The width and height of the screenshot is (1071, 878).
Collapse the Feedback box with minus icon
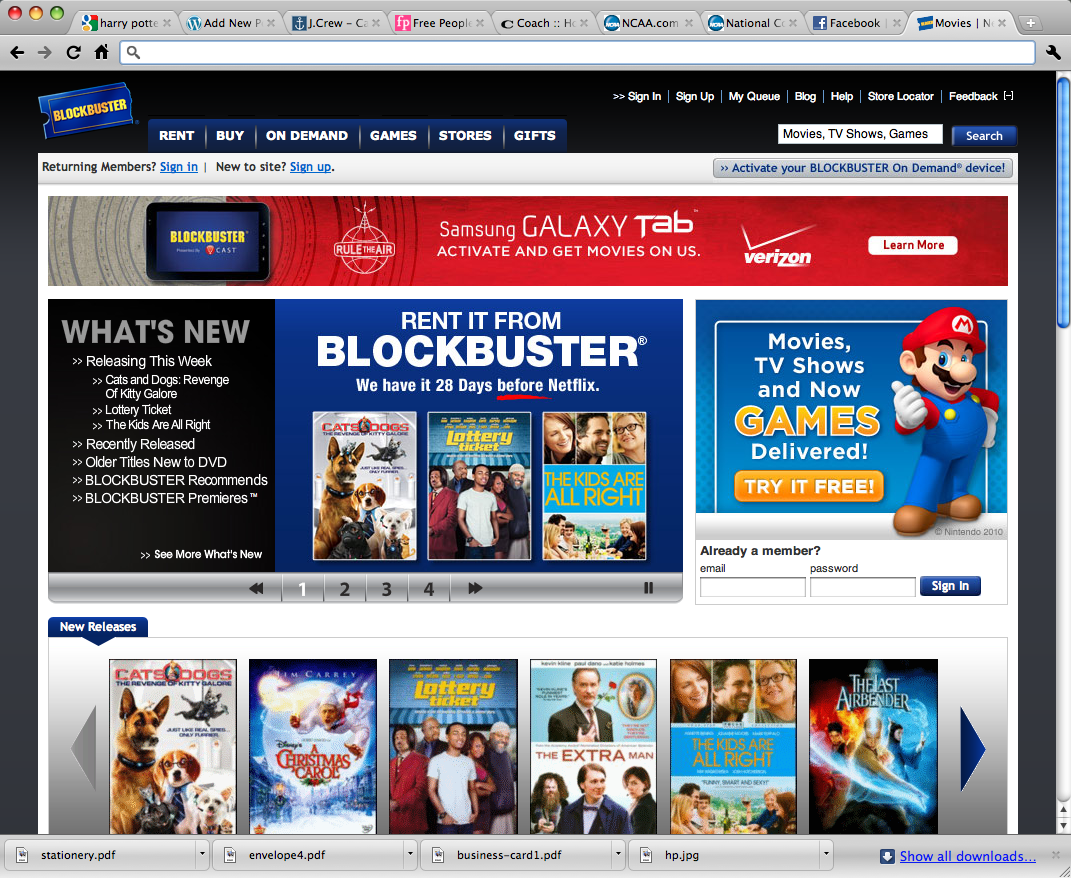(x=1009, y=96)
